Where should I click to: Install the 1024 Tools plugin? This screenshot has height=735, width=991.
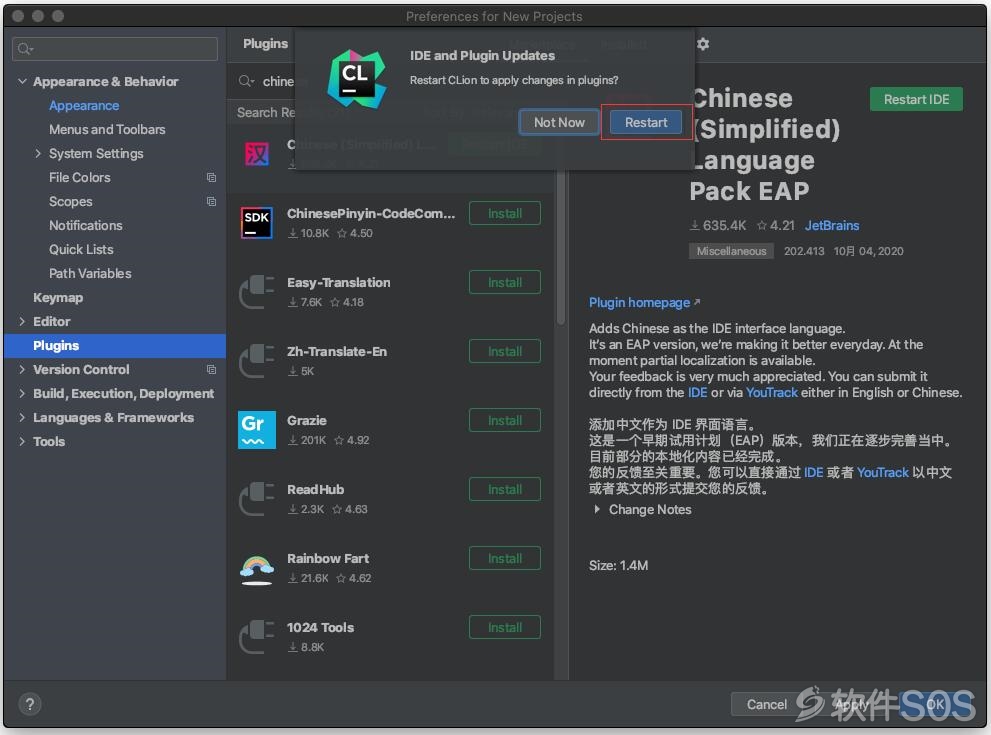point(505,628)
